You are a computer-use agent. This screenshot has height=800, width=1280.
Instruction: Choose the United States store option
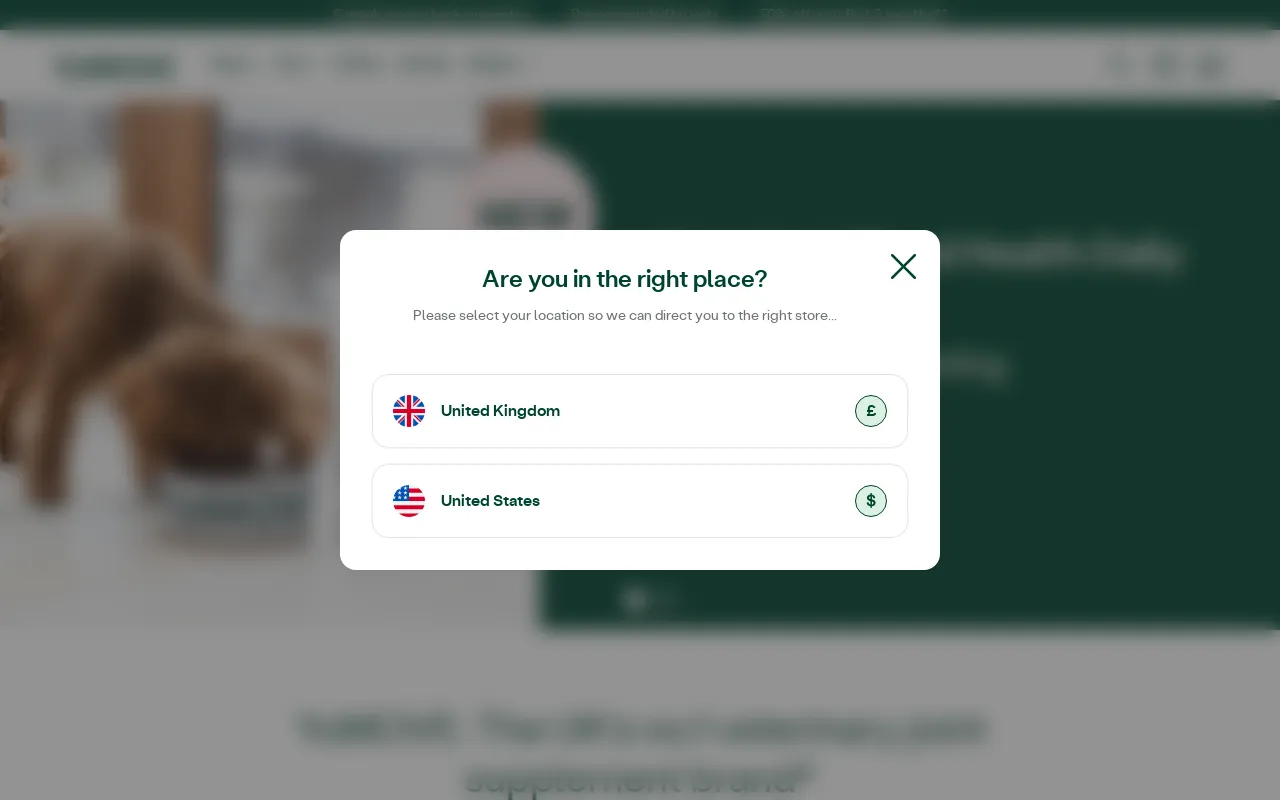[x=640, y=501]
